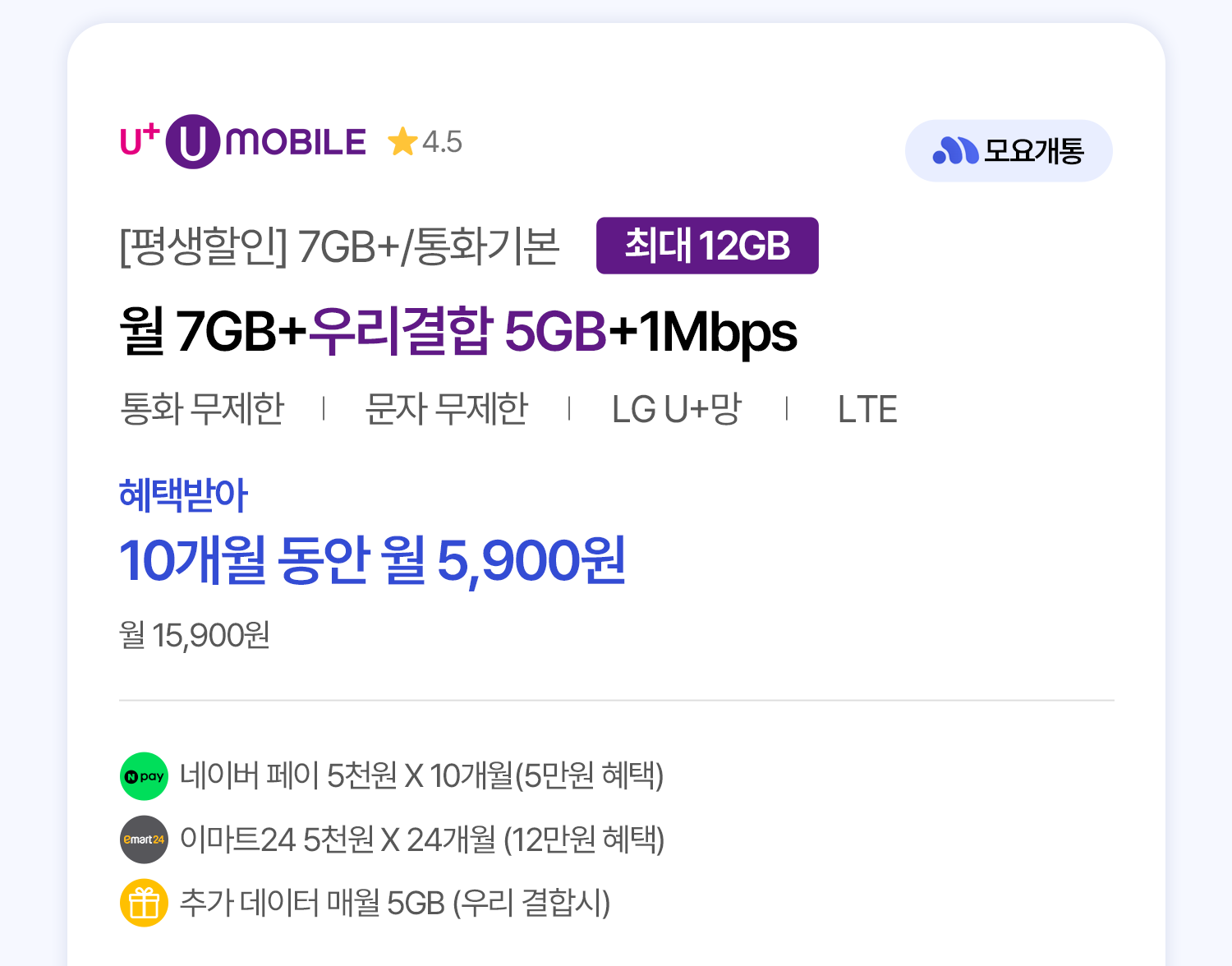
Task: Click the LG U+망 network label
Action: point(676,408)
